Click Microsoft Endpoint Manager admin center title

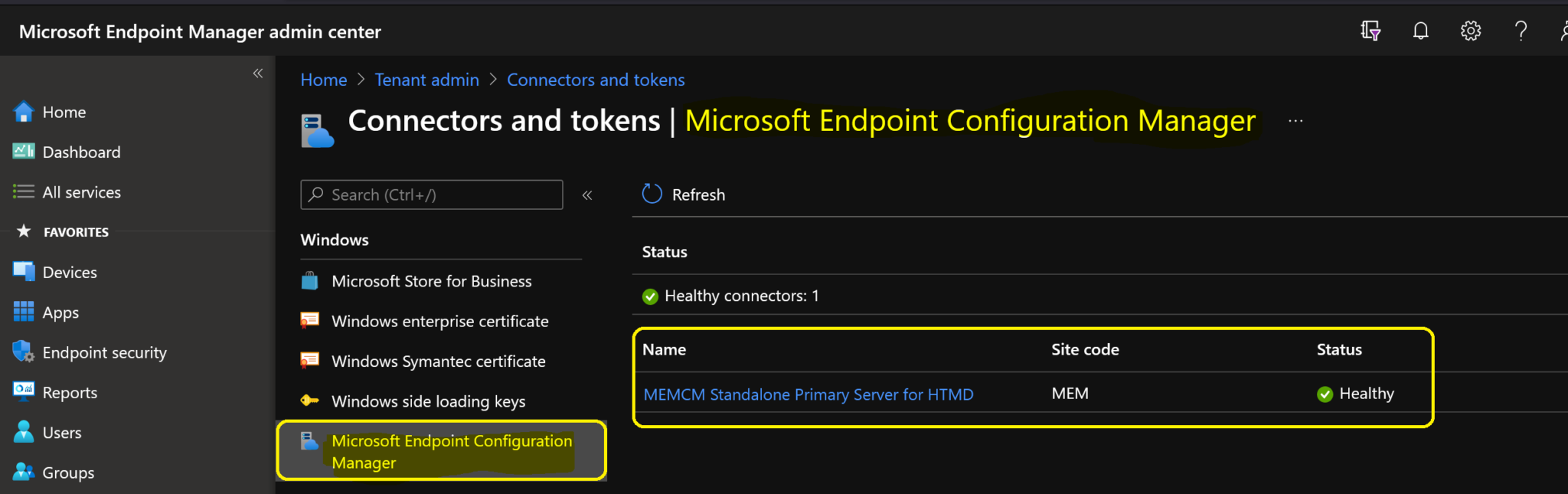point(200,31)
